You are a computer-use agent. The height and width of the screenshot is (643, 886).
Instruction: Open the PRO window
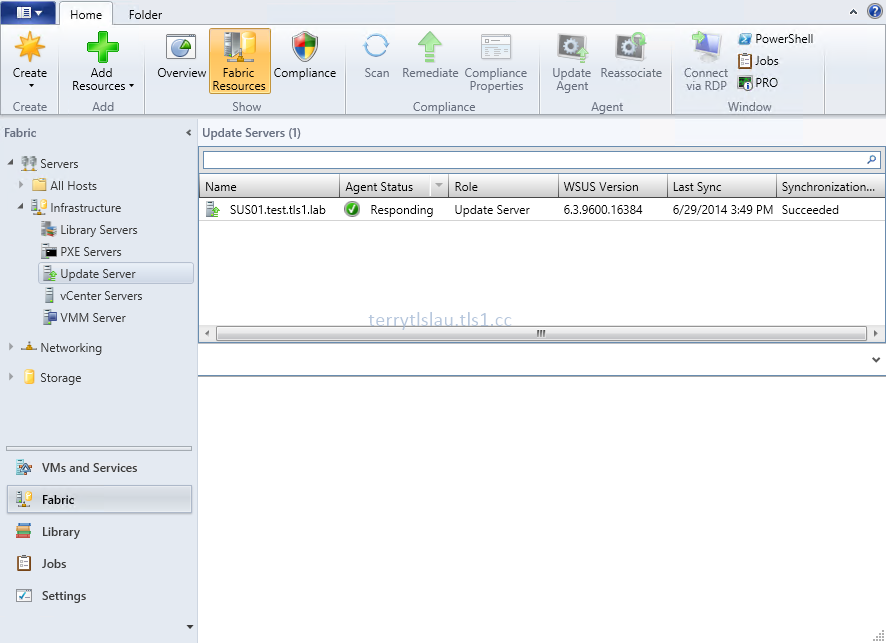766,82
